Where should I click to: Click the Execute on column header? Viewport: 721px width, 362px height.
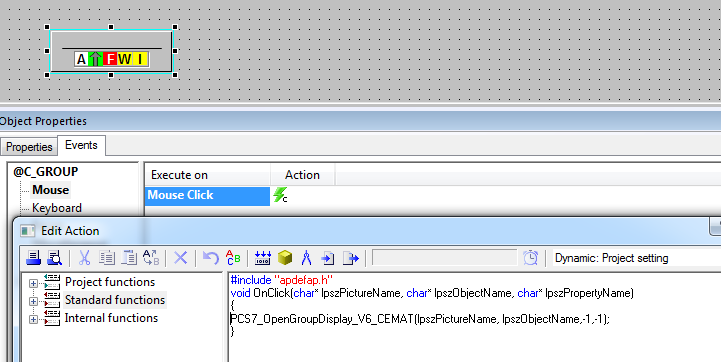[x=207, y=175]
